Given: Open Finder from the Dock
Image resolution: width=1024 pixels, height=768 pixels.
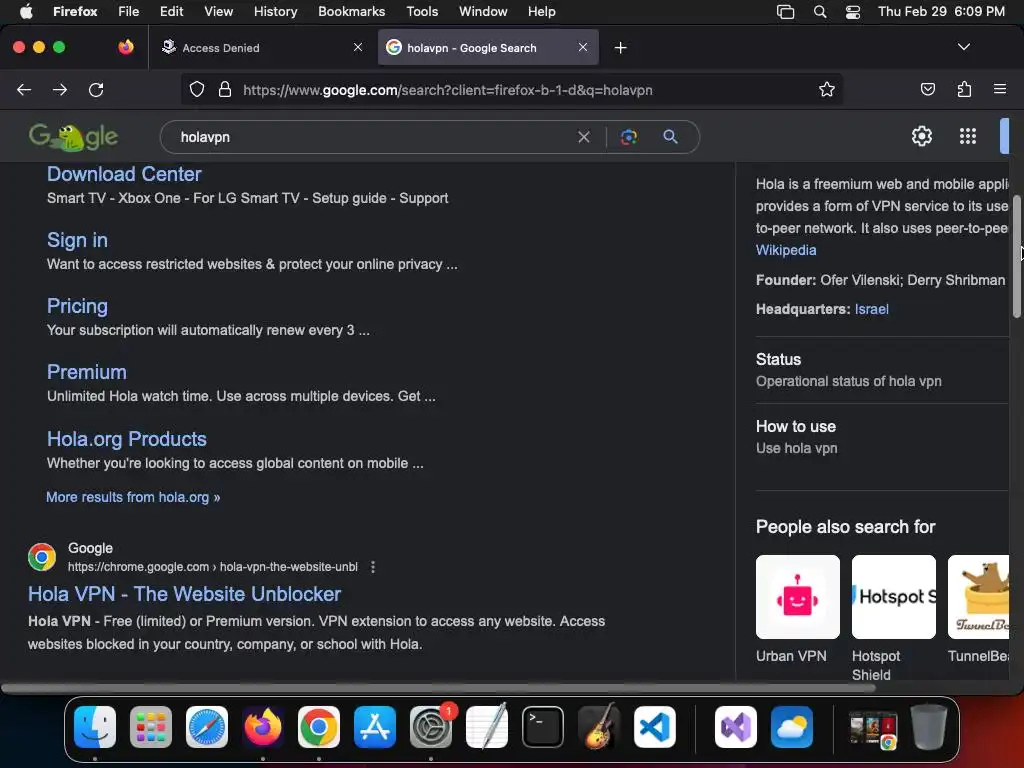Looking at the screenshot, I should pos(95,727).
